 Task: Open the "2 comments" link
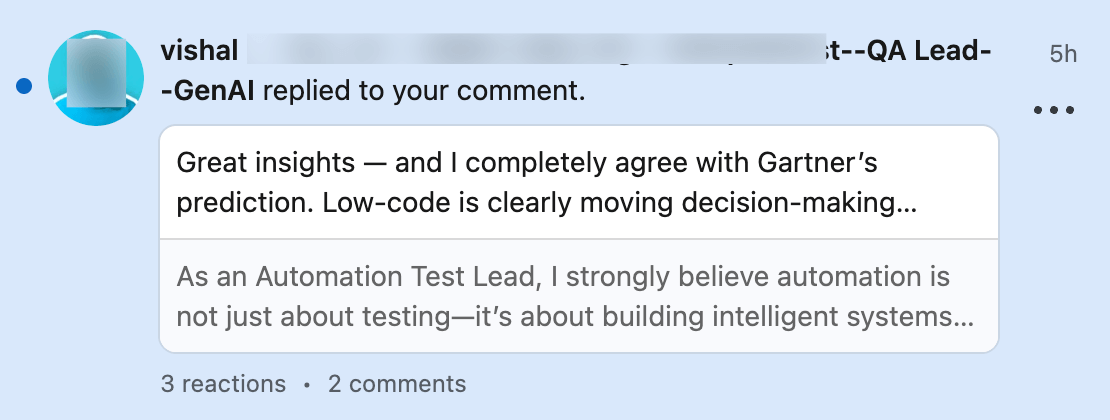[x=397, y=383]
